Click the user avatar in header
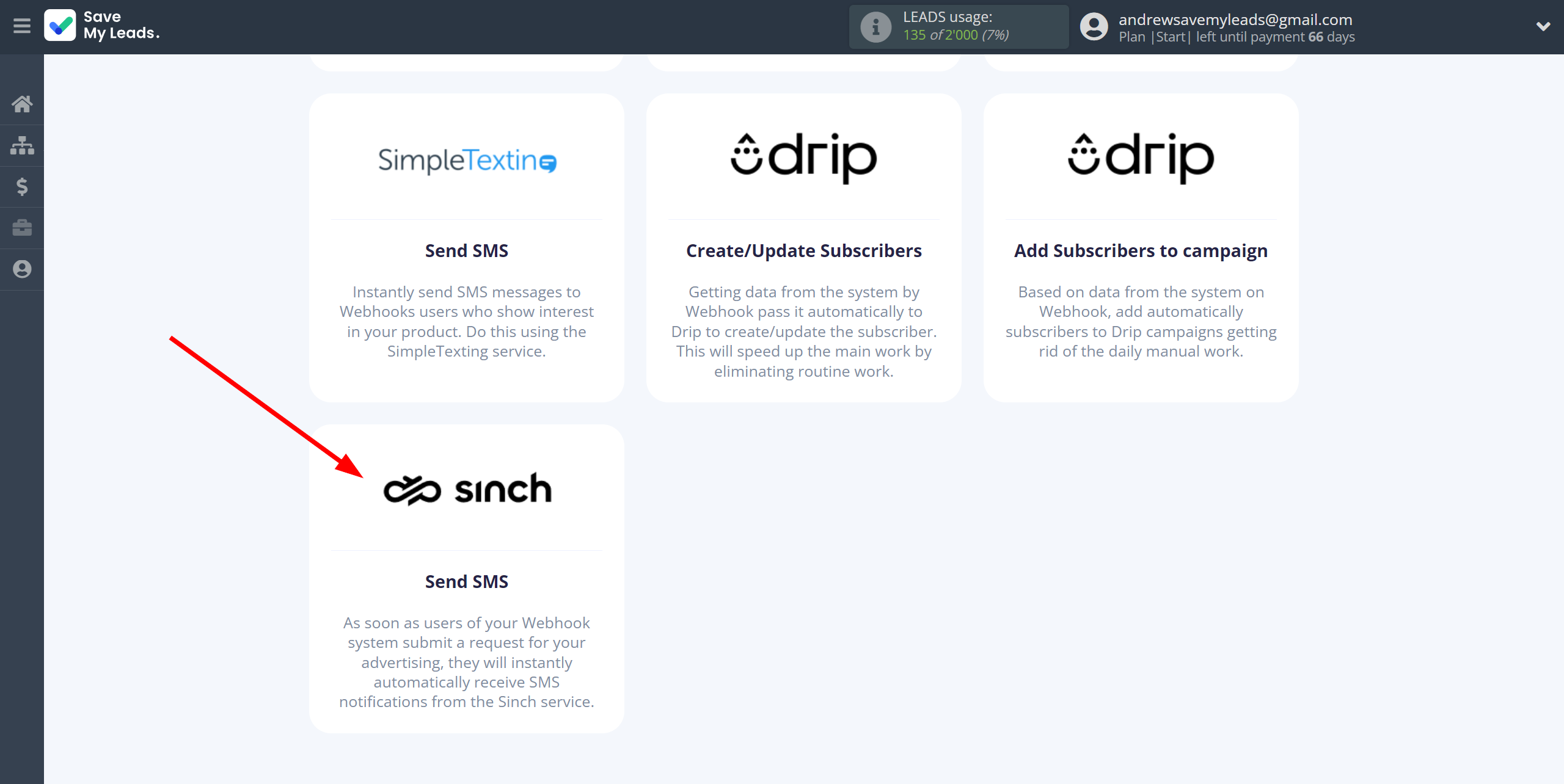Screen dimensions: 1564x784 click(1094, 27)
